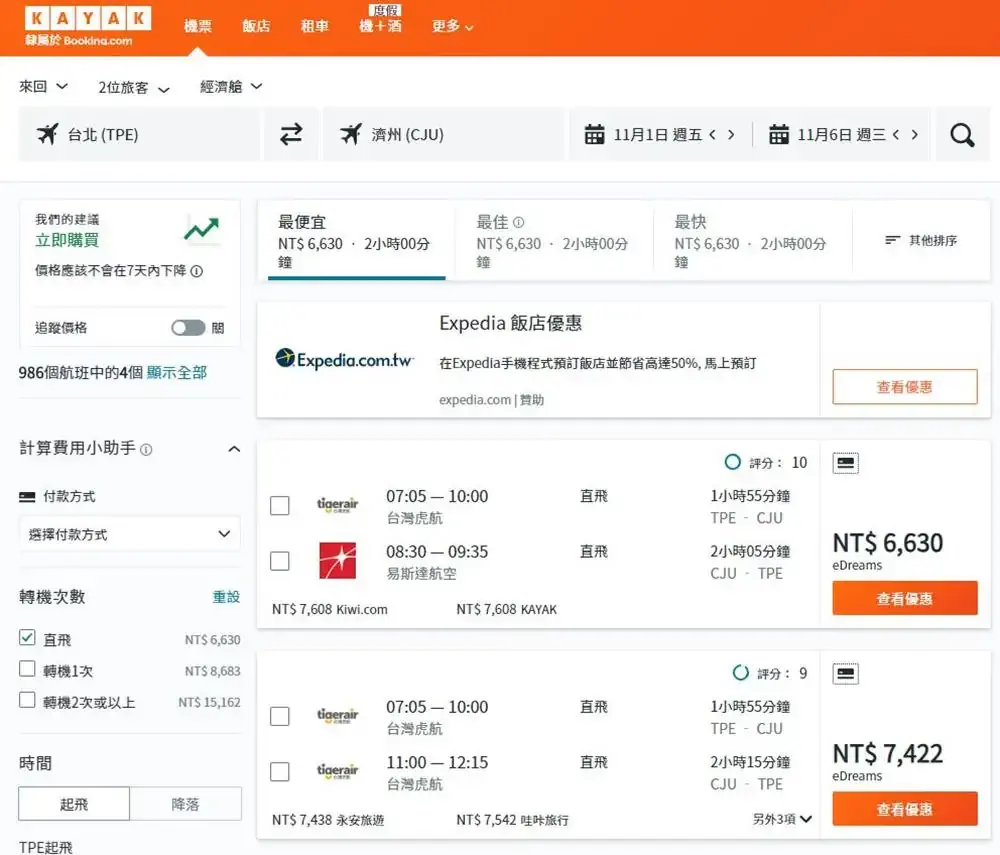Open the 選擇付款方式 dropdown

[x=129, y=534]
